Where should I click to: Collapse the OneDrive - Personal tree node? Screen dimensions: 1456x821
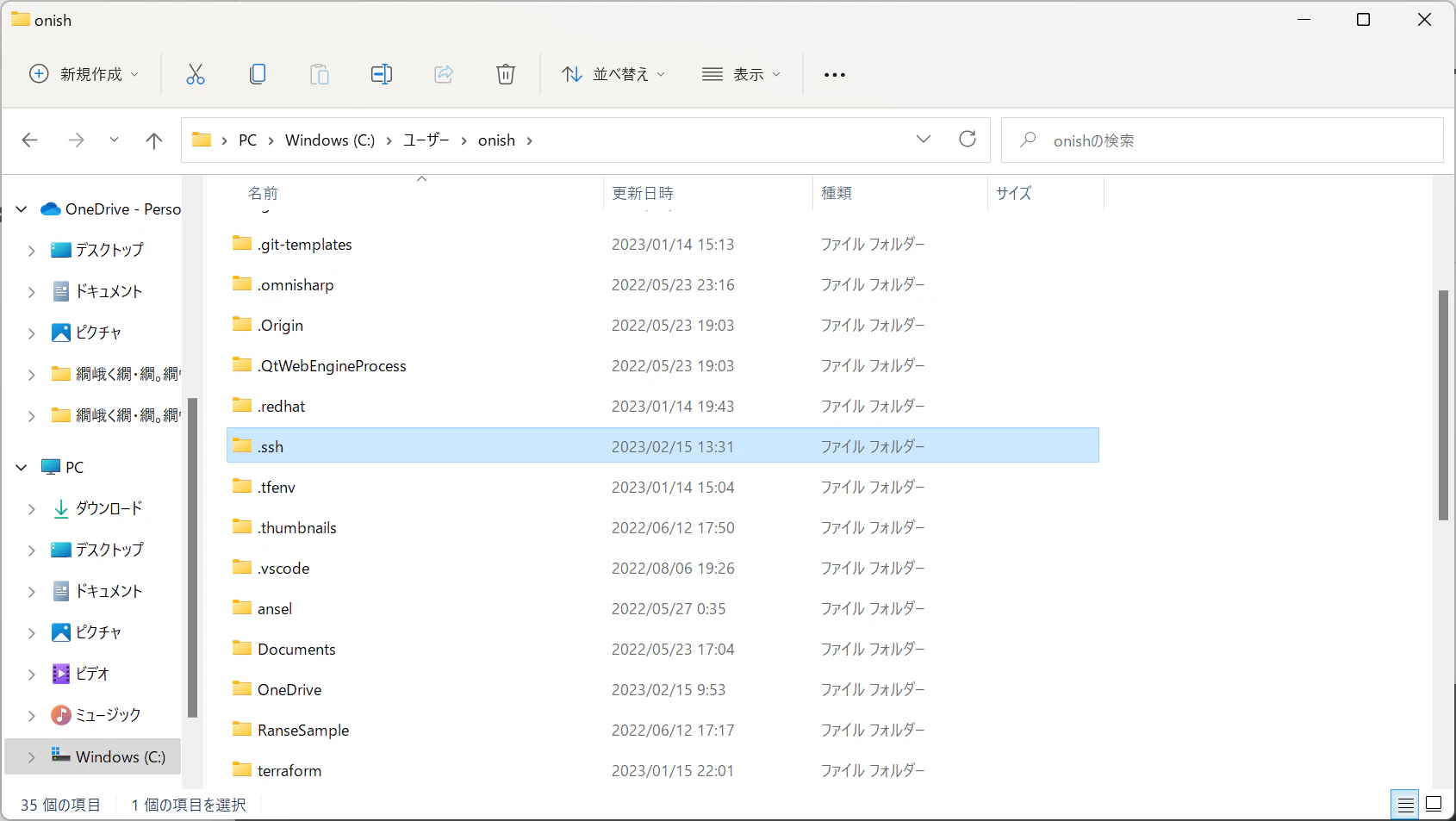click(x=22, y=209)
